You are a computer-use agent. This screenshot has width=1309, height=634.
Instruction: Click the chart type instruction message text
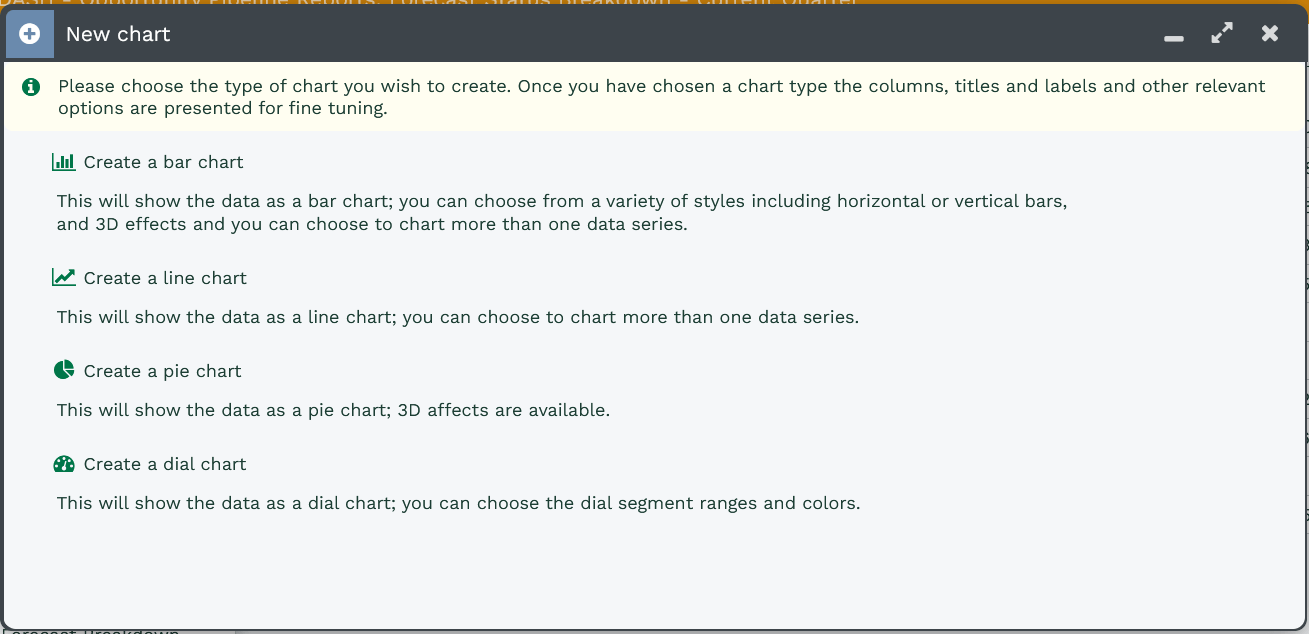click(660, 97)
